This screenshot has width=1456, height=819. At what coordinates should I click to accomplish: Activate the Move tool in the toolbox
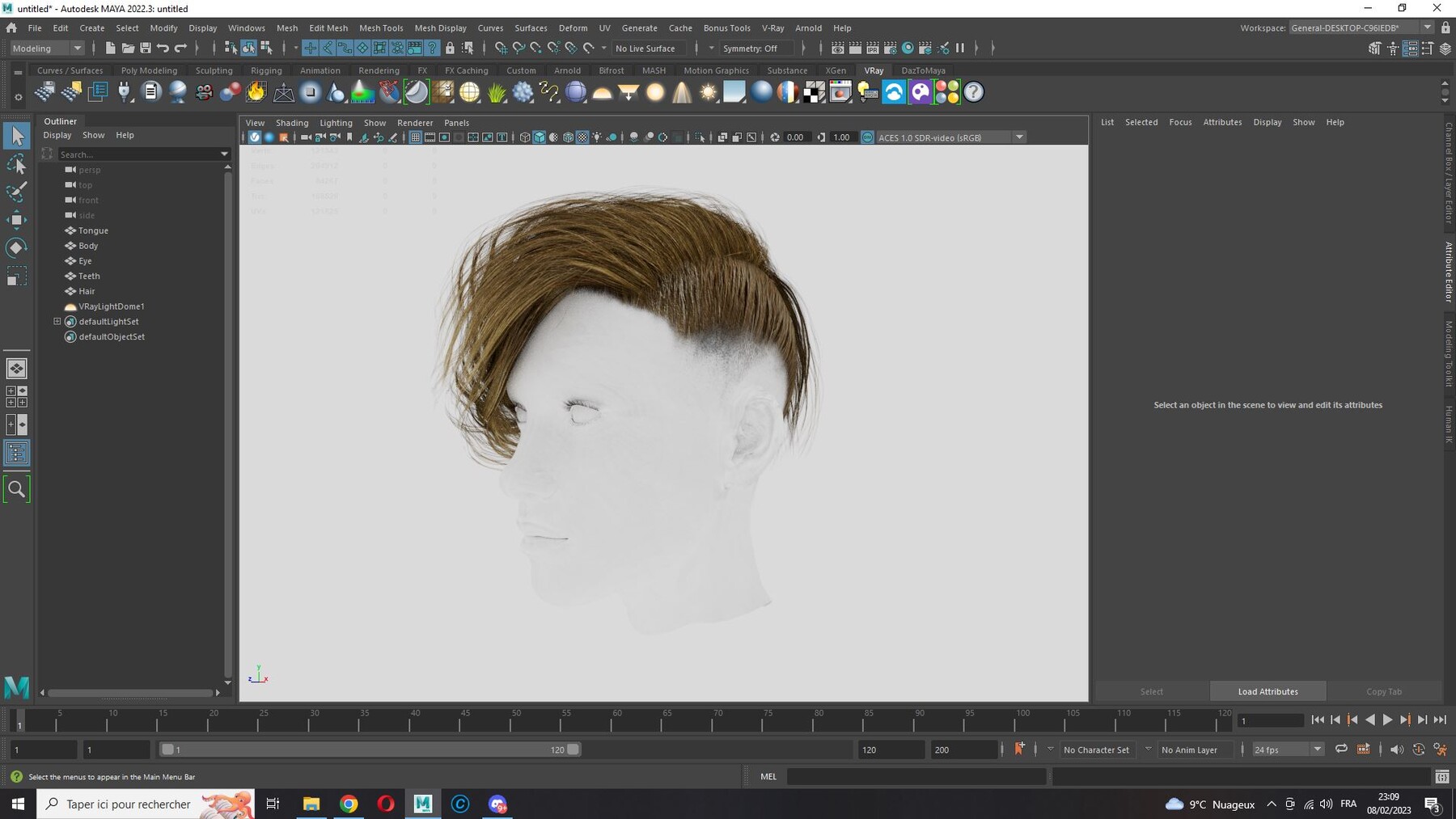(x=16, y=220)
